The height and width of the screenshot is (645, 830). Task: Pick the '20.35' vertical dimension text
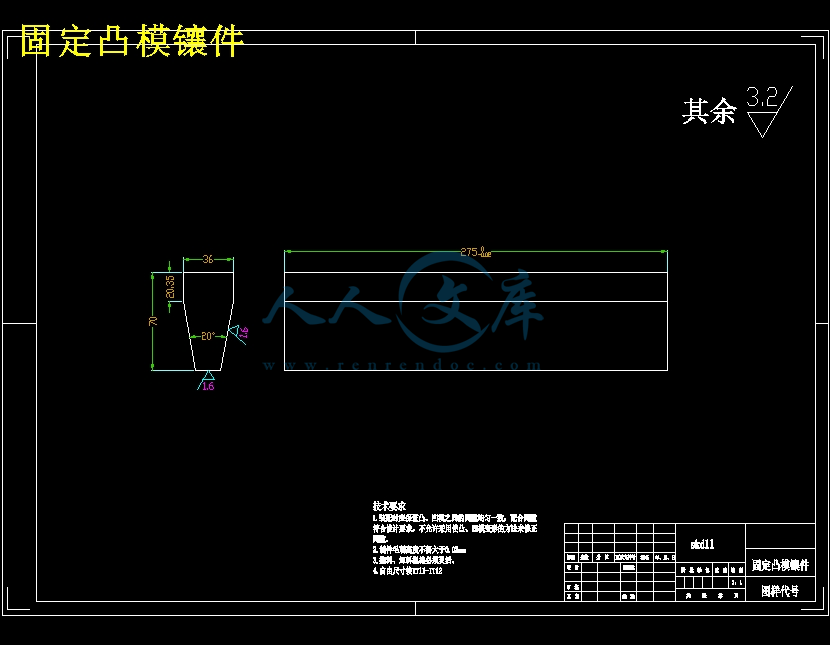(170, 287)
